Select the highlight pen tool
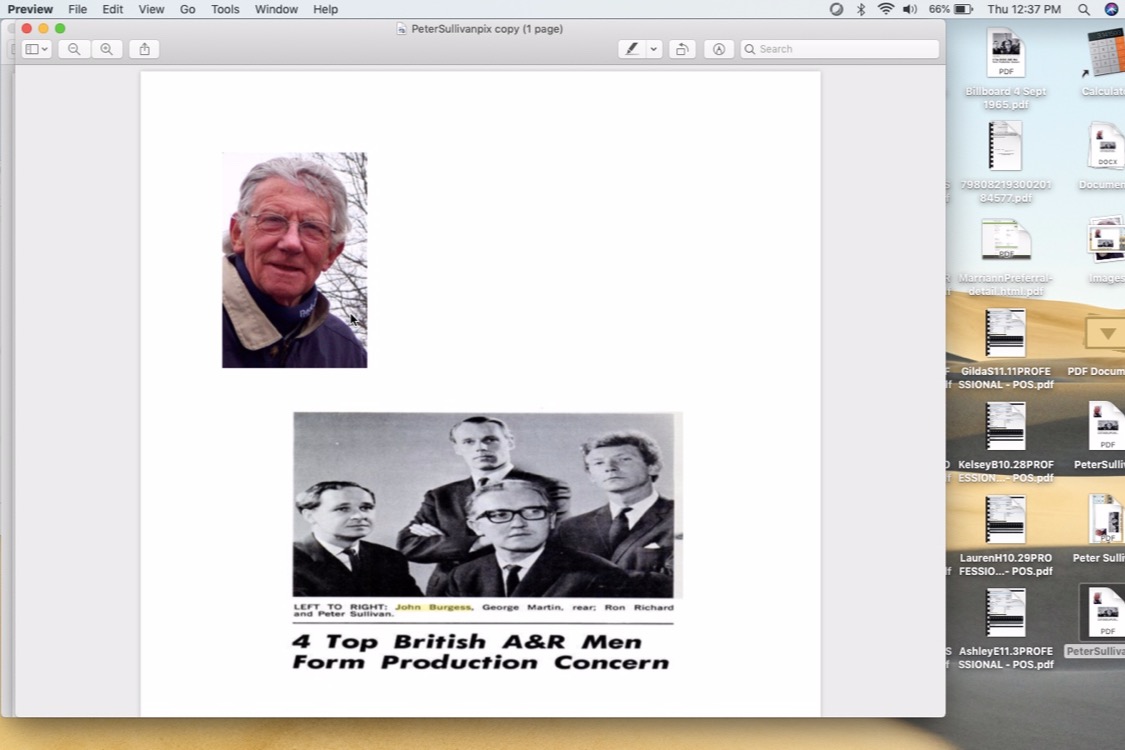The height and width of the screenshot is (750, 1125). coord(630,48)
